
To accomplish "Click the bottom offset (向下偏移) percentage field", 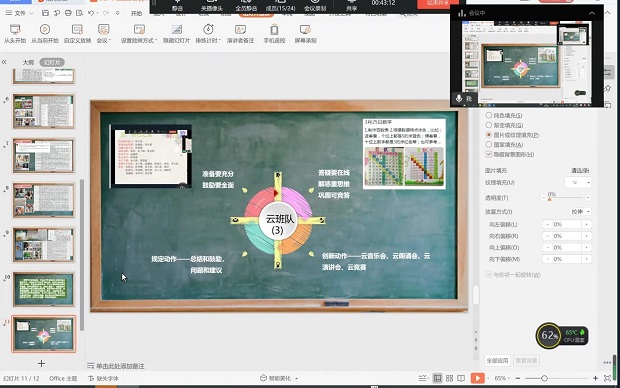I will (567, 259).
